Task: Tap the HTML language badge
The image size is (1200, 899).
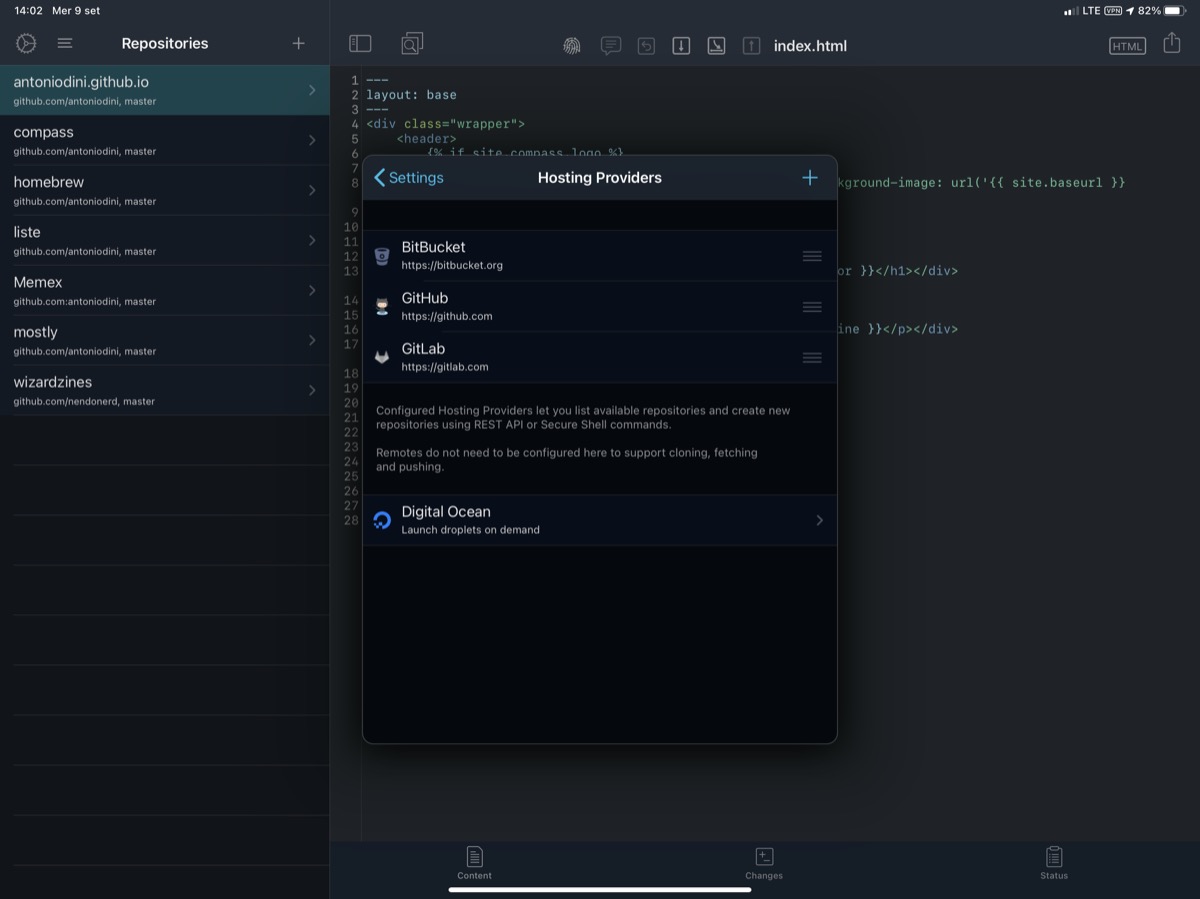Action: click(1127, 46)
